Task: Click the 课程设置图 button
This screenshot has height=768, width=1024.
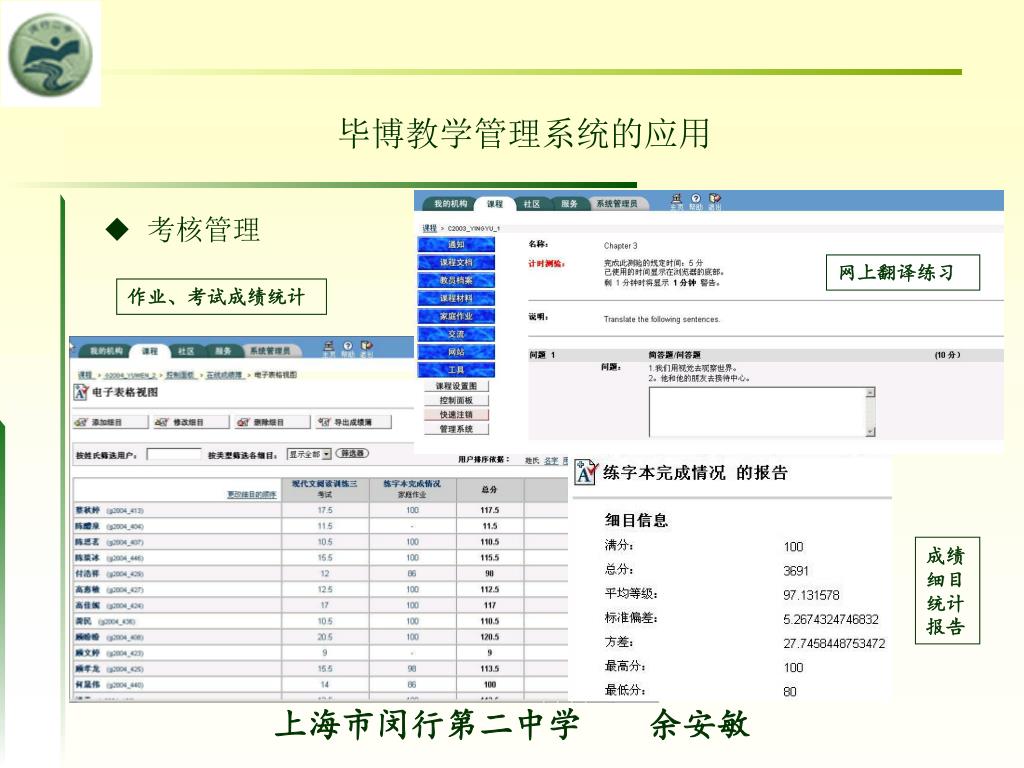Action: pos(456,386)
